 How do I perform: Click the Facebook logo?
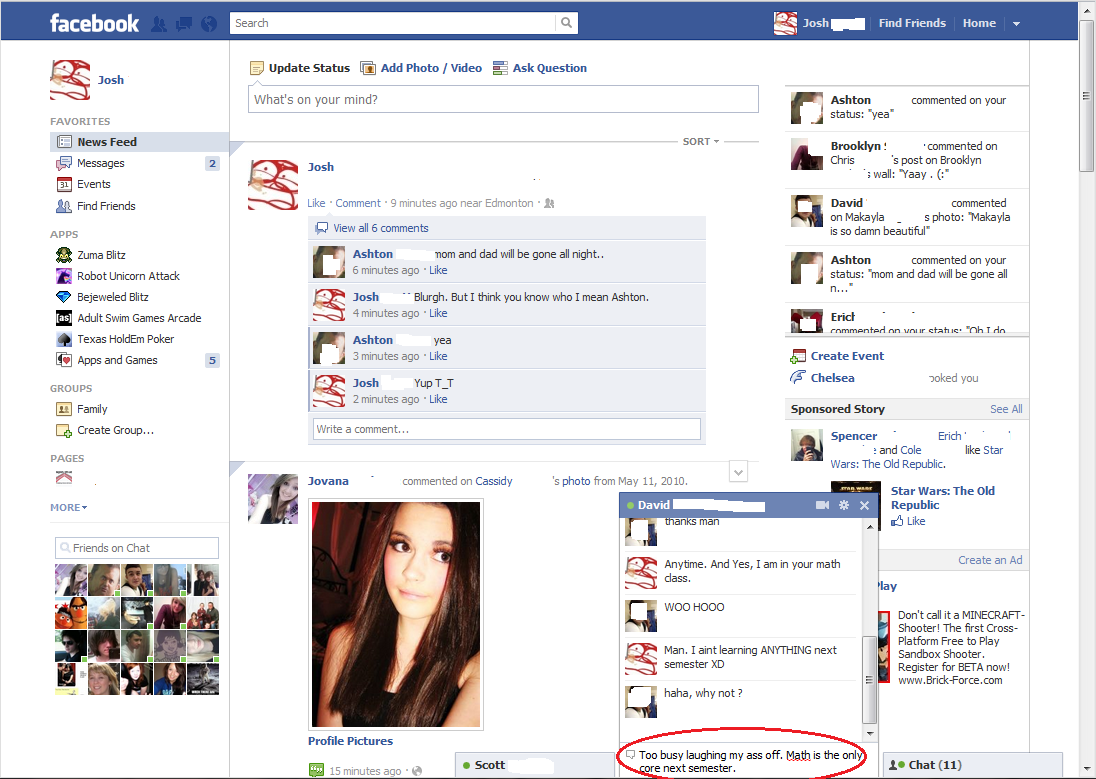click(x=94, y=23)
